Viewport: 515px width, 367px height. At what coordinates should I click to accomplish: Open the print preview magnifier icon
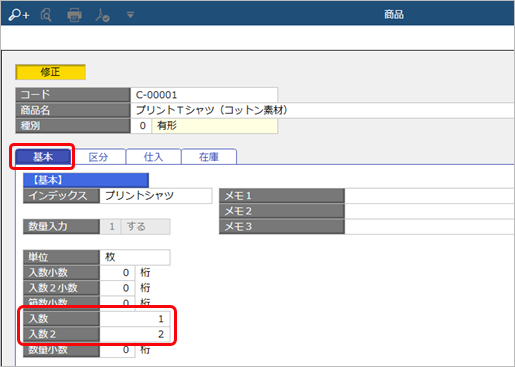[46, 15]
